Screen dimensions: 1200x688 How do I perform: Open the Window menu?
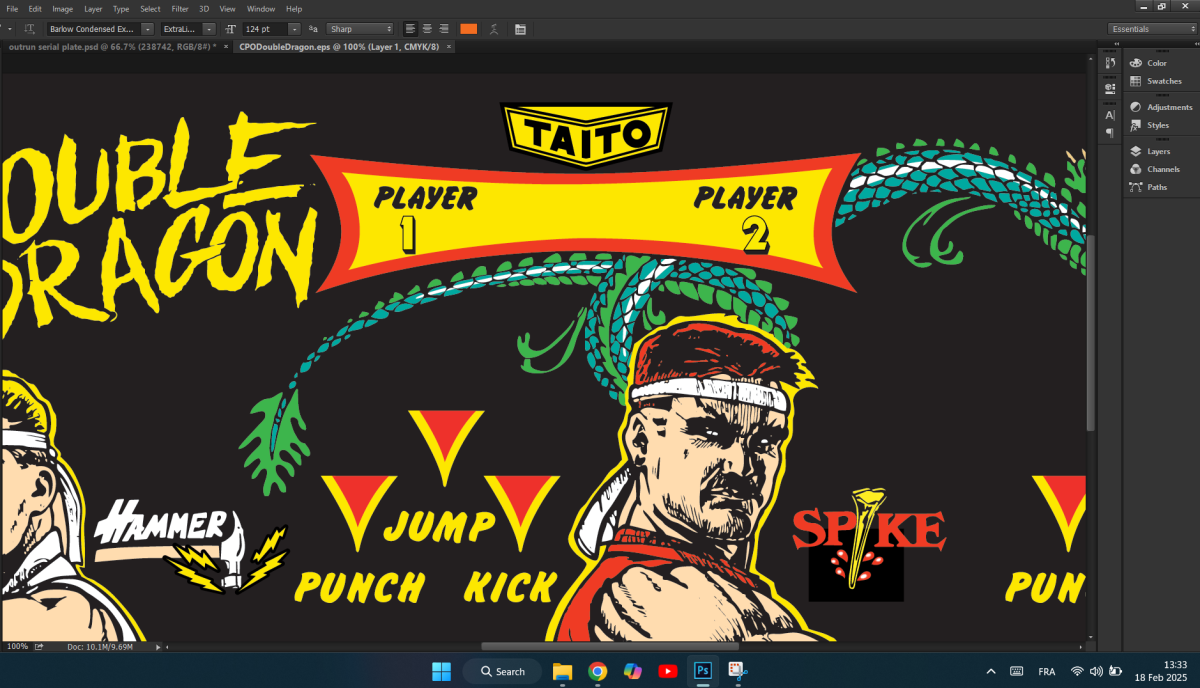click(x=261, y=9)
